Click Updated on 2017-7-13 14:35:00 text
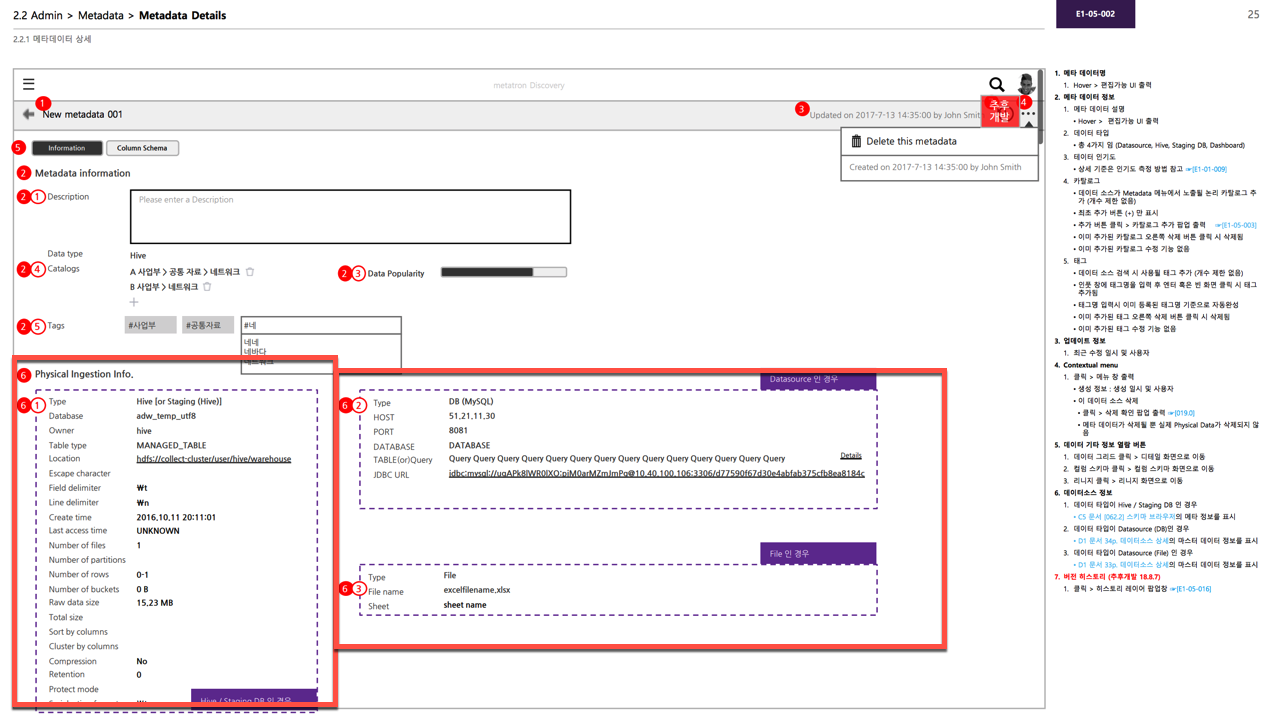 pyautogui.click(x=895, y=115)
